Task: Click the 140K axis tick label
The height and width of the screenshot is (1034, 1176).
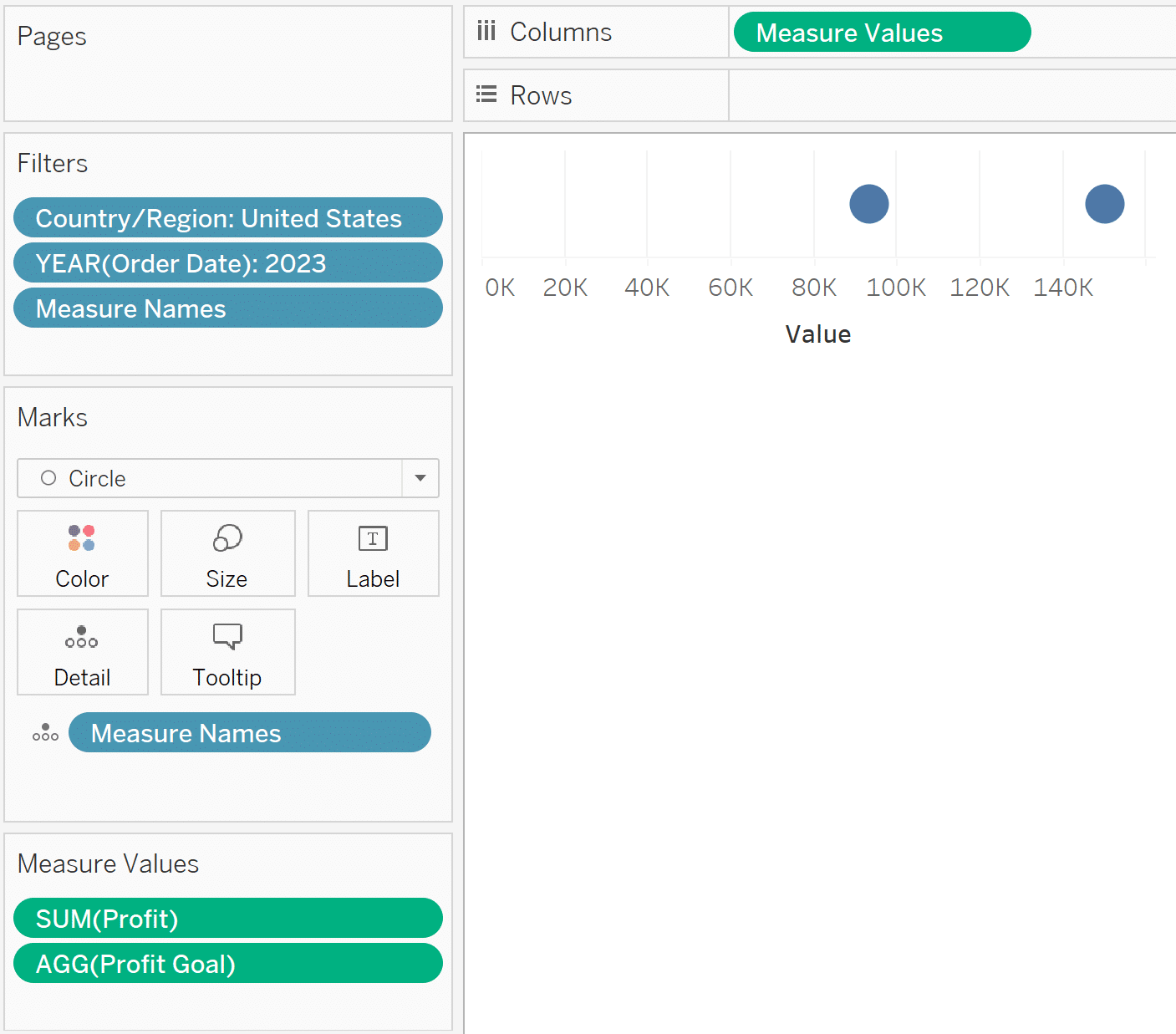Action: pyautogui.click(x=1063, y=288)
